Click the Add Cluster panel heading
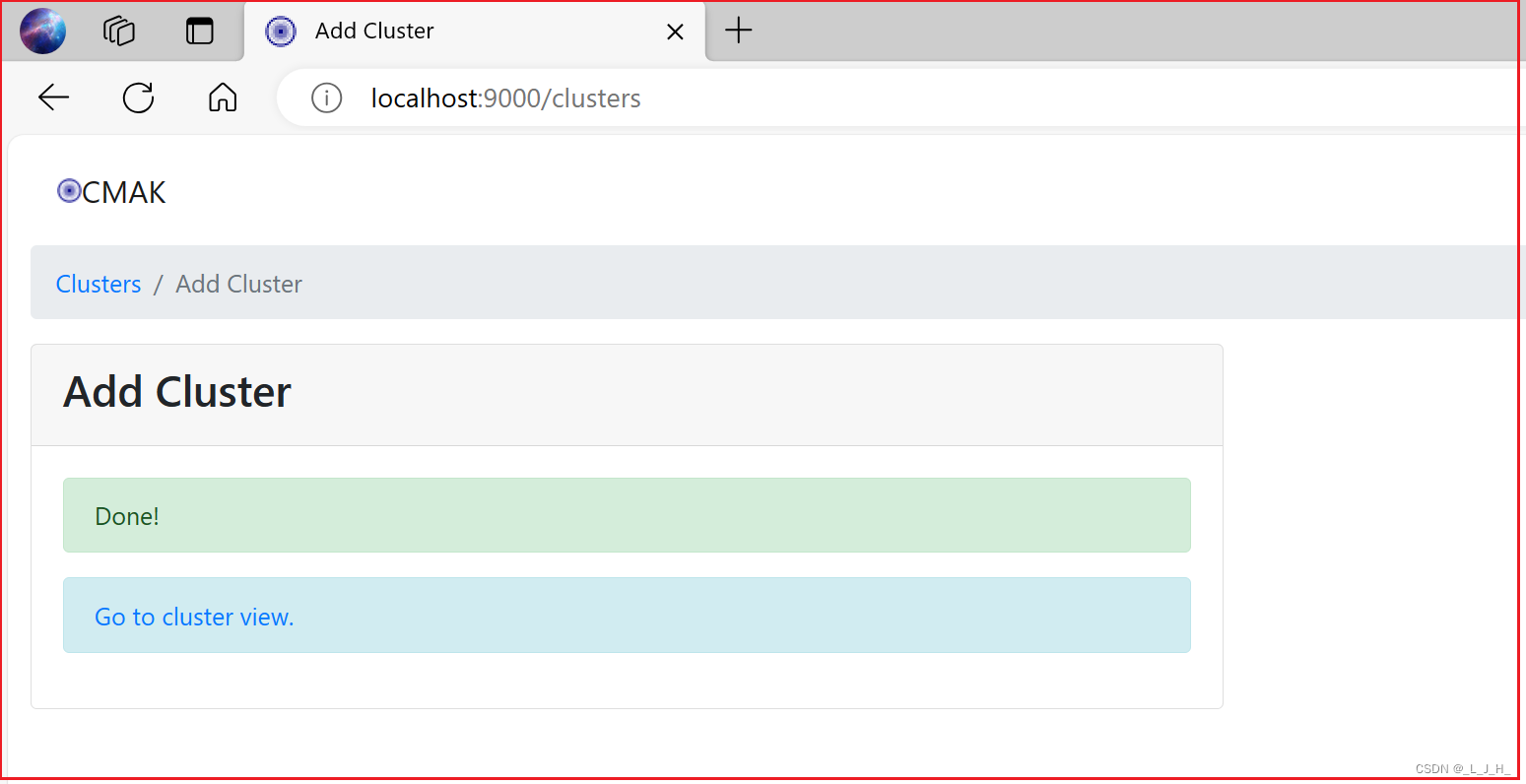Image resolution: width=1526 pixels, height=784 pixels. (x=176, y=391)
